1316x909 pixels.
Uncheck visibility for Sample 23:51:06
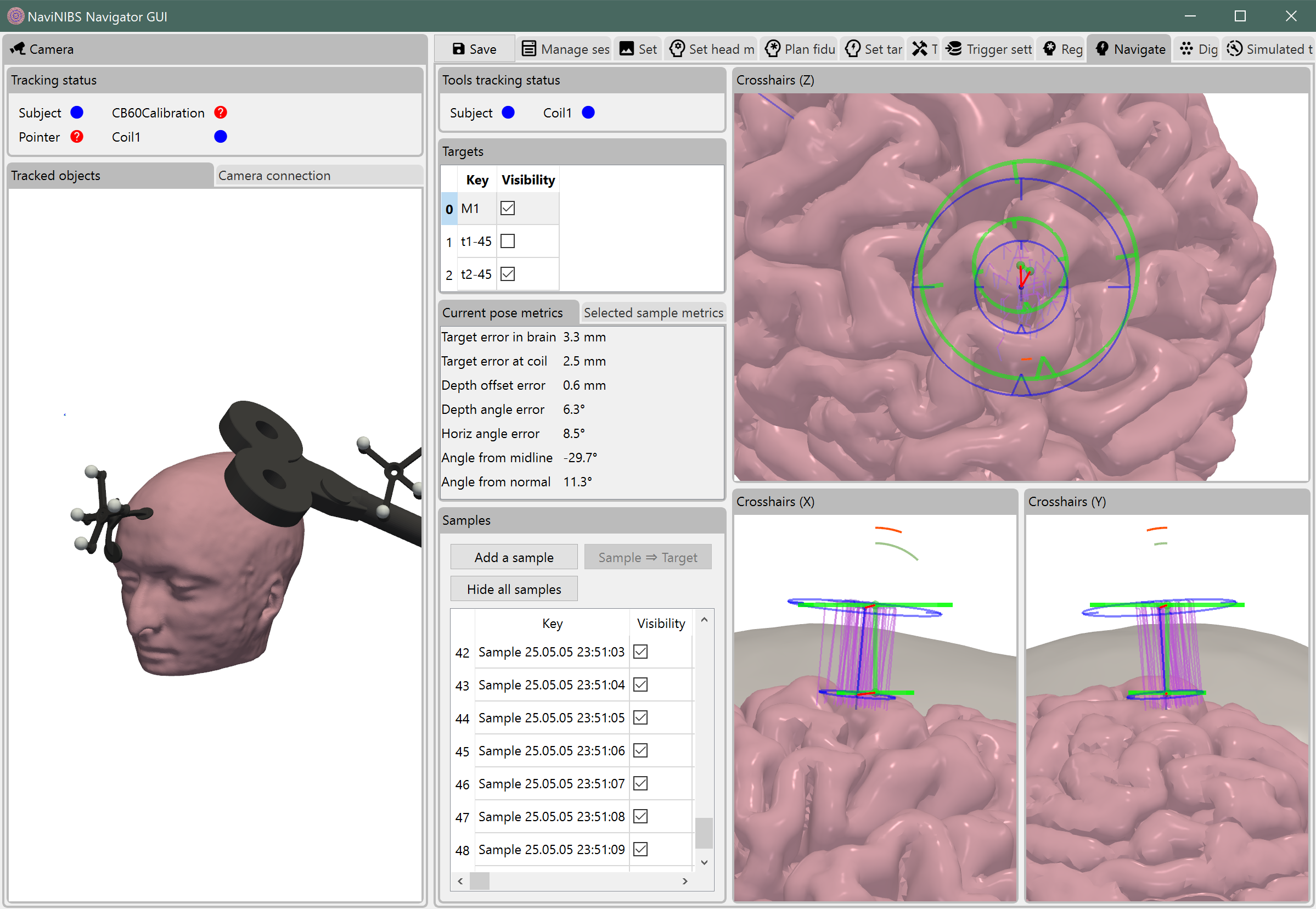(641, 751)
